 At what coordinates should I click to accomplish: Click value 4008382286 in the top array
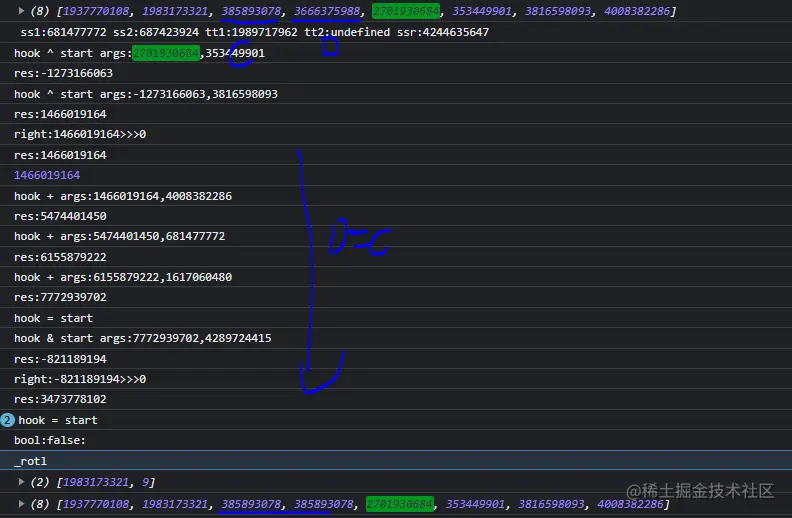pos(637,11)
